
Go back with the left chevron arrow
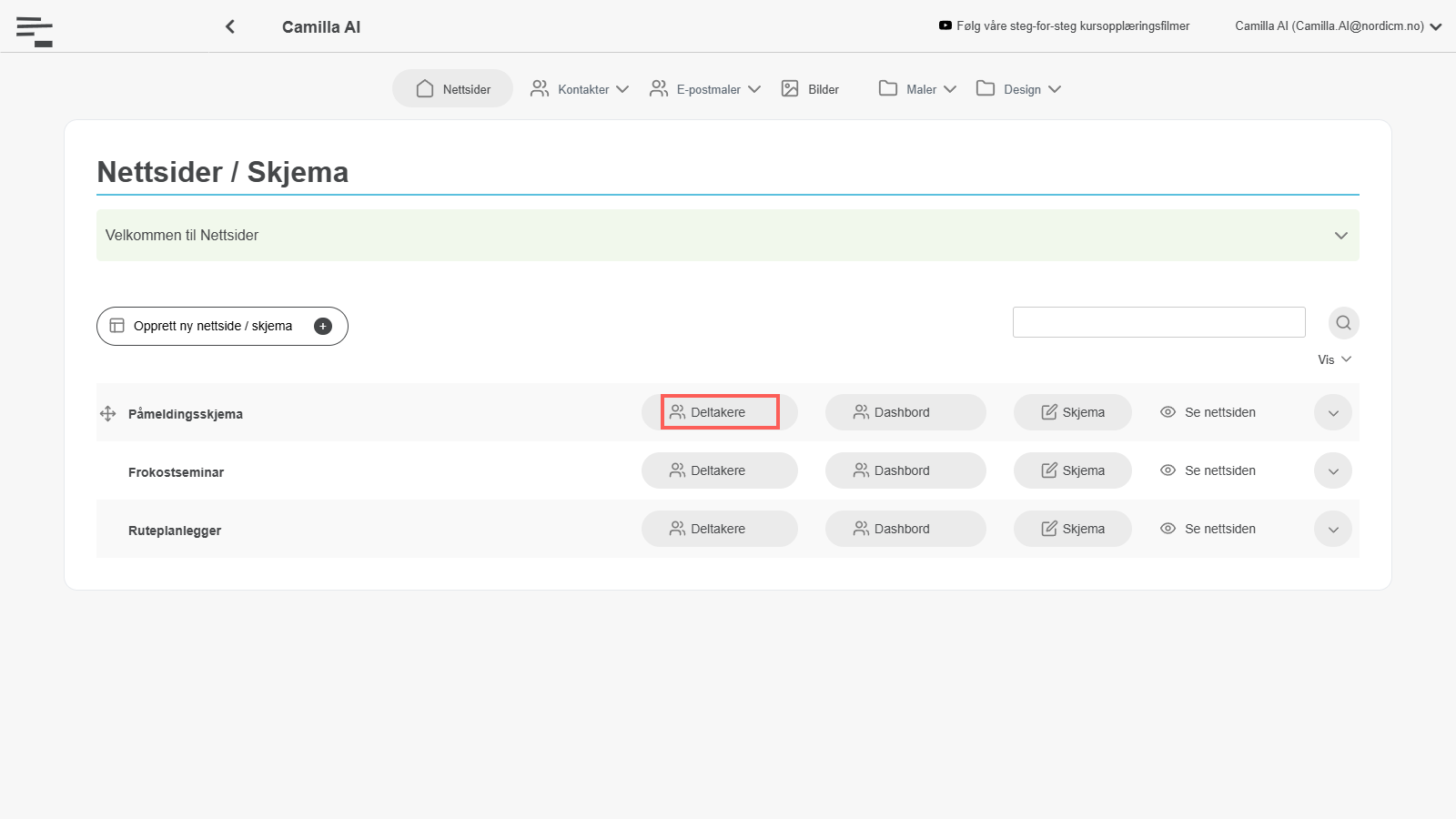tap(230, 26)
